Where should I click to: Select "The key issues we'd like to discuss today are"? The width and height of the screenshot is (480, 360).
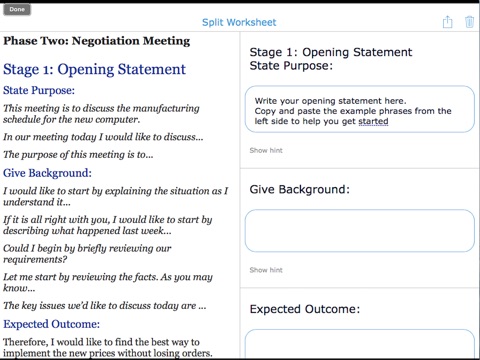pos(105,306)
